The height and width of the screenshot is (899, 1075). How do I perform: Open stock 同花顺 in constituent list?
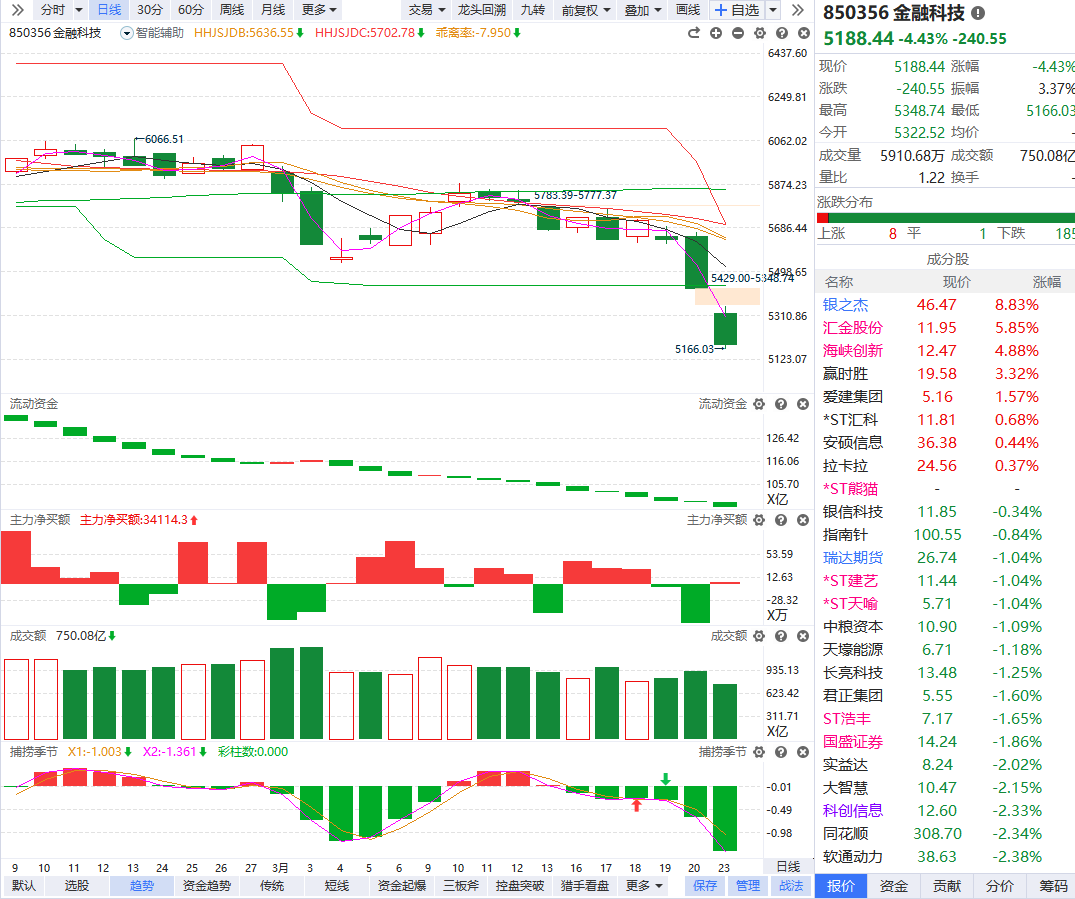pyautogui.click(x=845, y=833)
